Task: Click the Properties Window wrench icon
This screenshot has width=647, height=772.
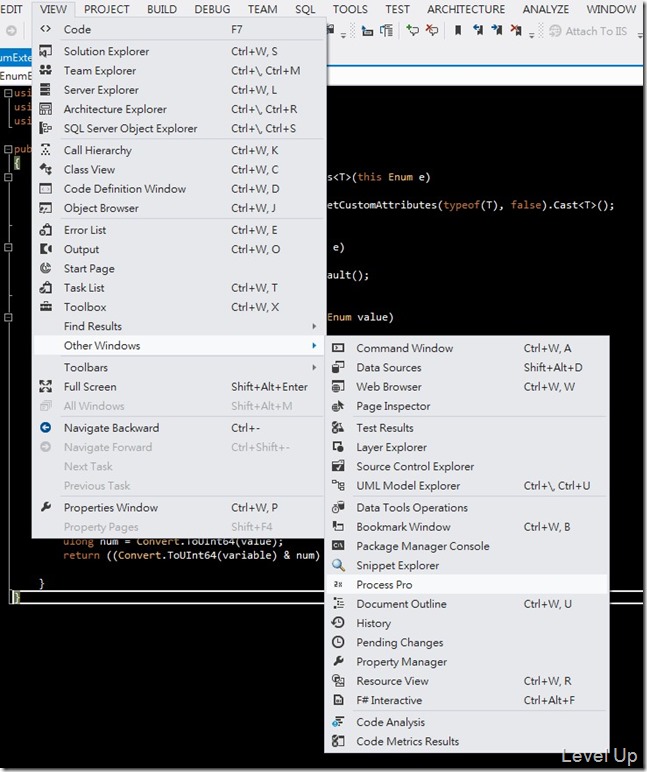Action: click(46, 507)
